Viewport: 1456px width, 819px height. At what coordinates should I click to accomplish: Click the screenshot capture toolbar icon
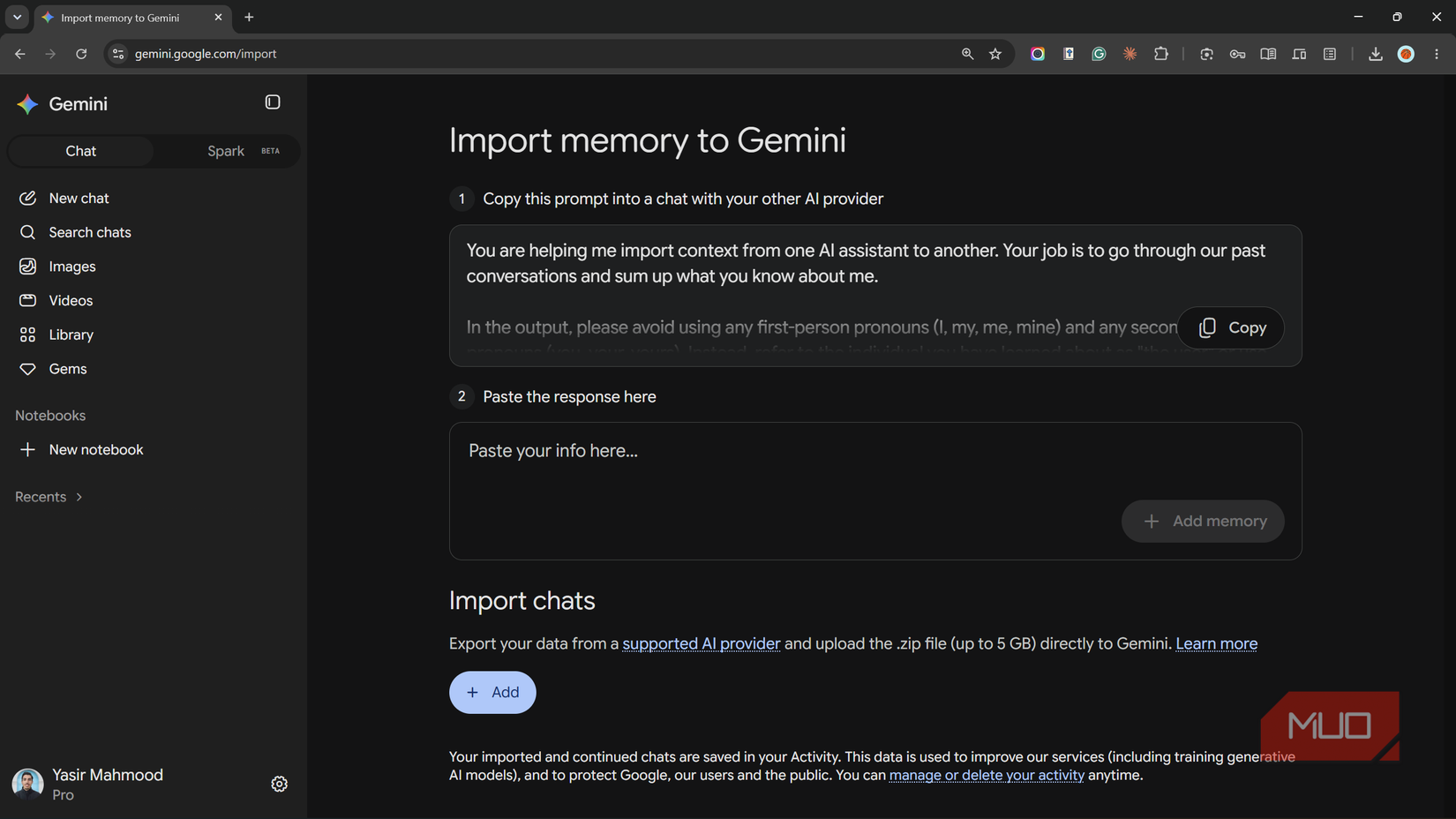click(x=1206, y=54)
